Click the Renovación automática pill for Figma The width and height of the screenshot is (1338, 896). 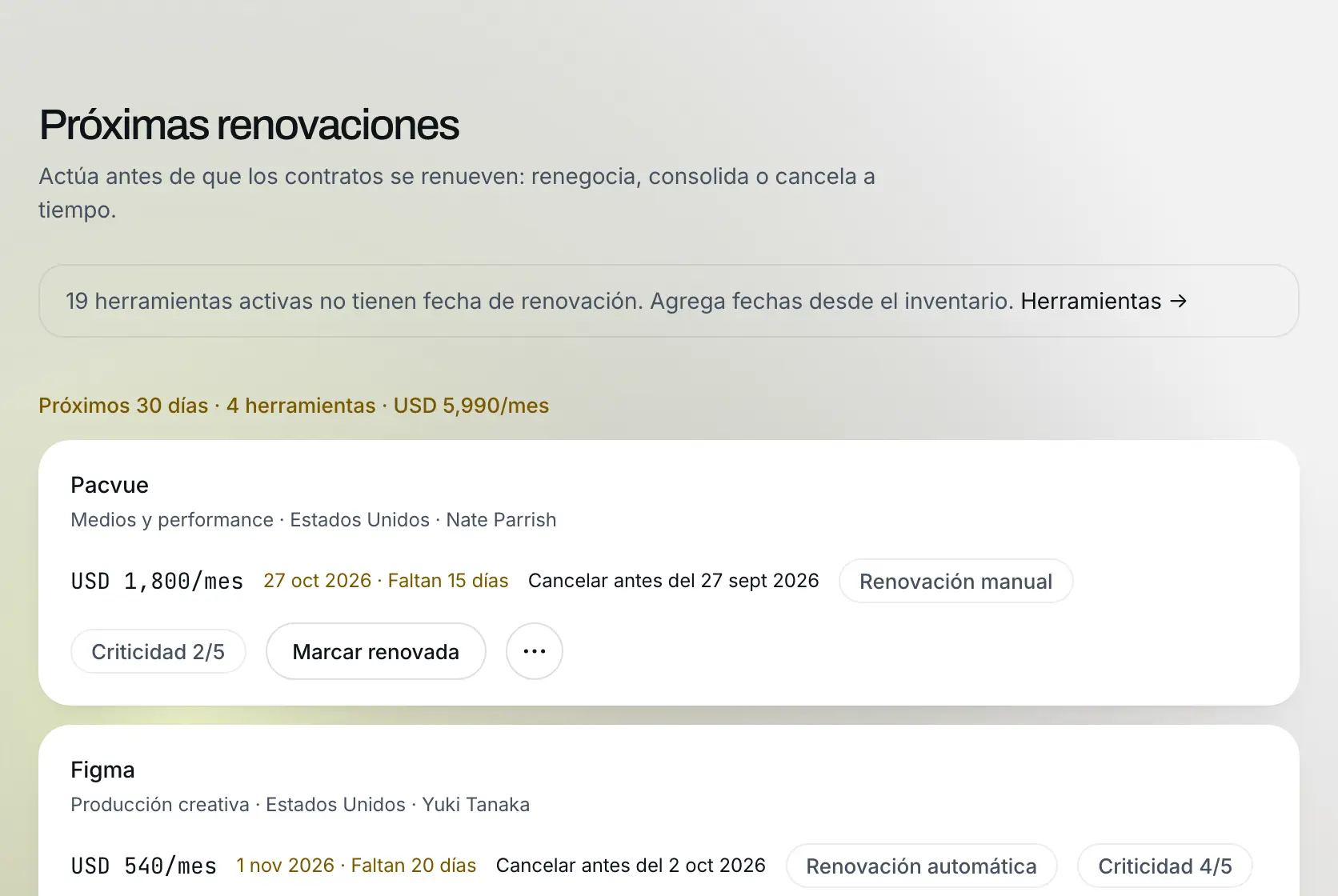pos(921,866)
